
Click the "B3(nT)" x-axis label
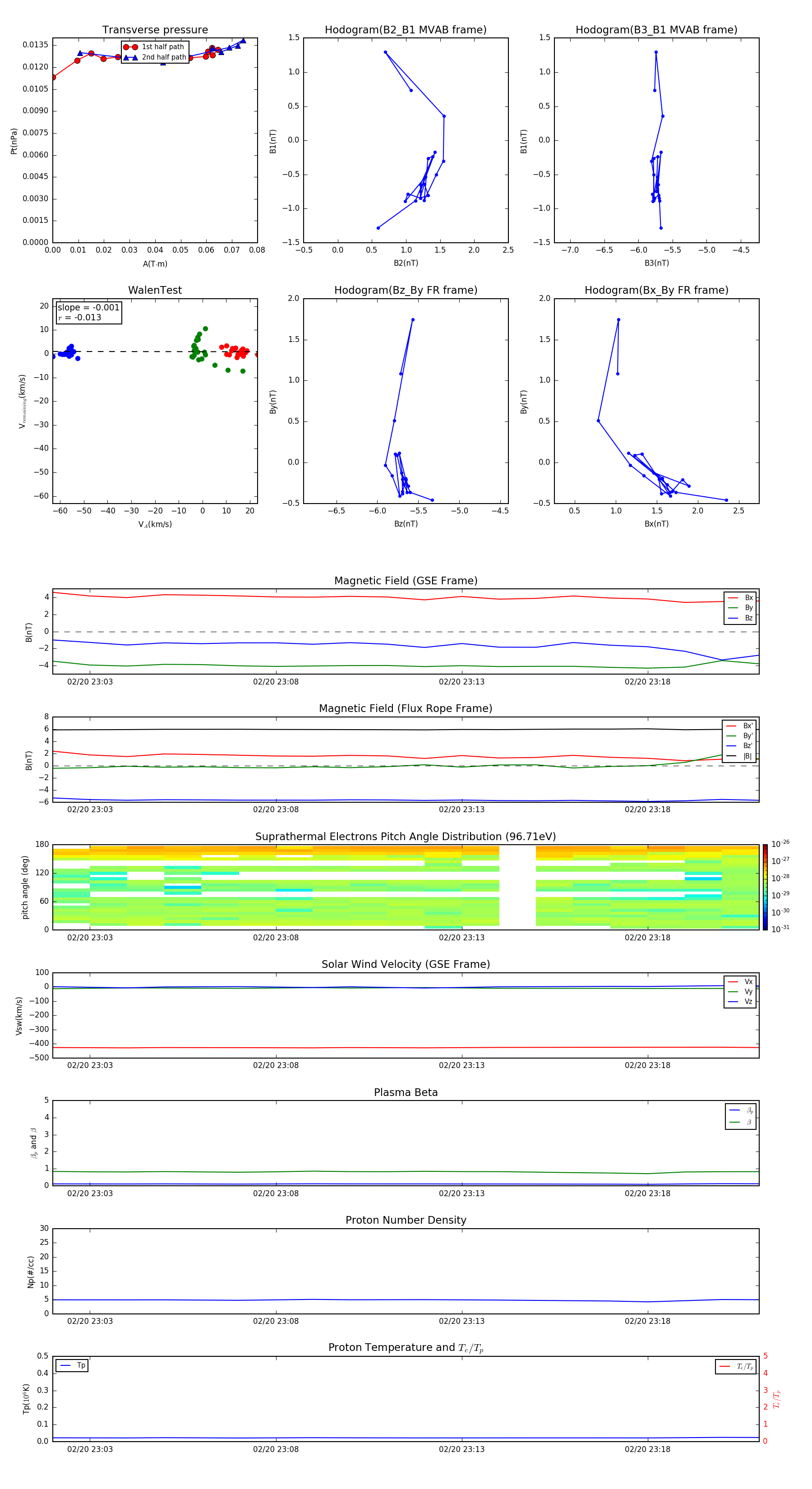pyautogui.click(x=656, y=263)
